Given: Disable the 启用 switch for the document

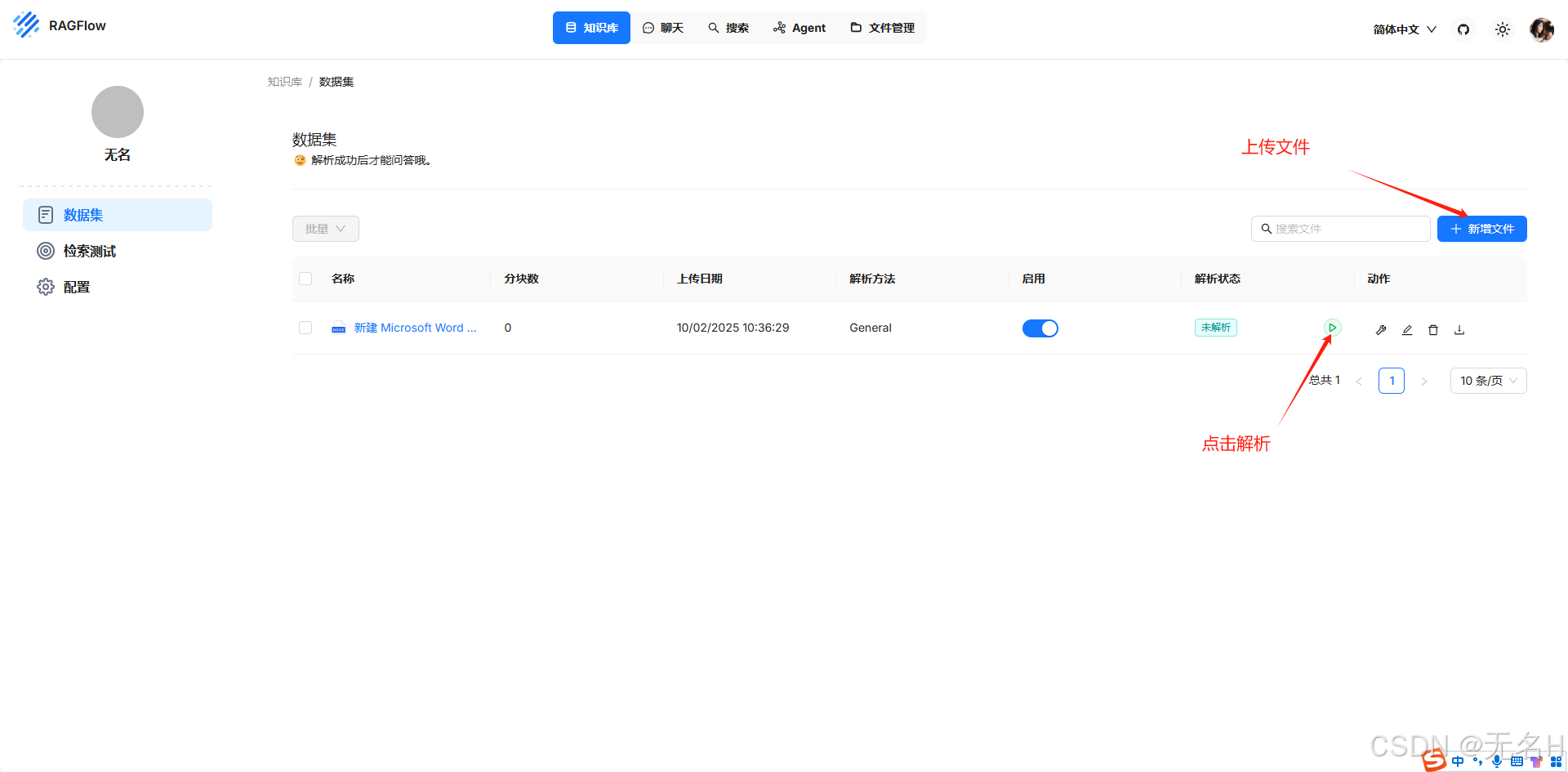Looking at the screenshot, I should coord(1040,328).
